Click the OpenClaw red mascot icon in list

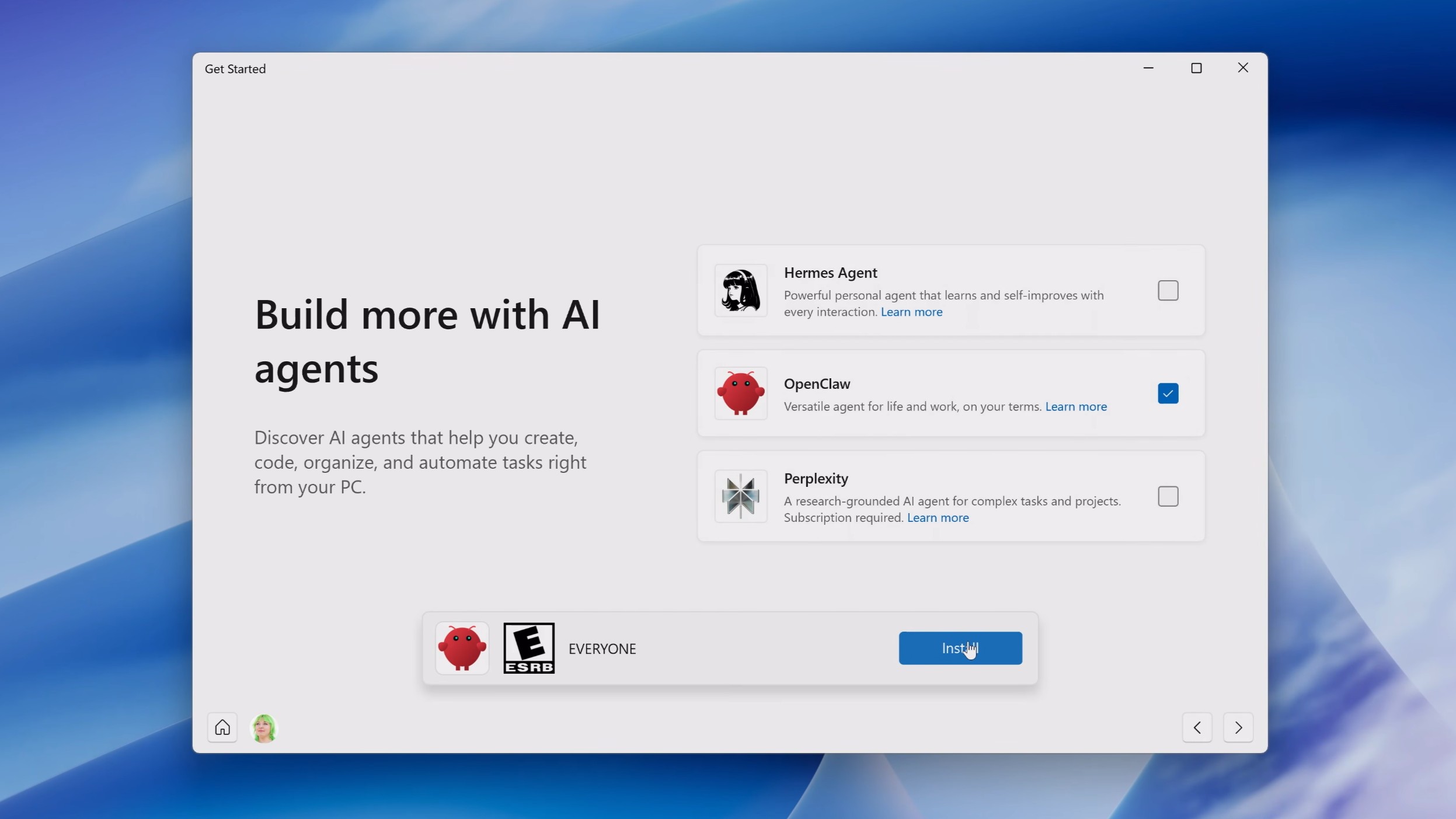click(x=741, y=393)
